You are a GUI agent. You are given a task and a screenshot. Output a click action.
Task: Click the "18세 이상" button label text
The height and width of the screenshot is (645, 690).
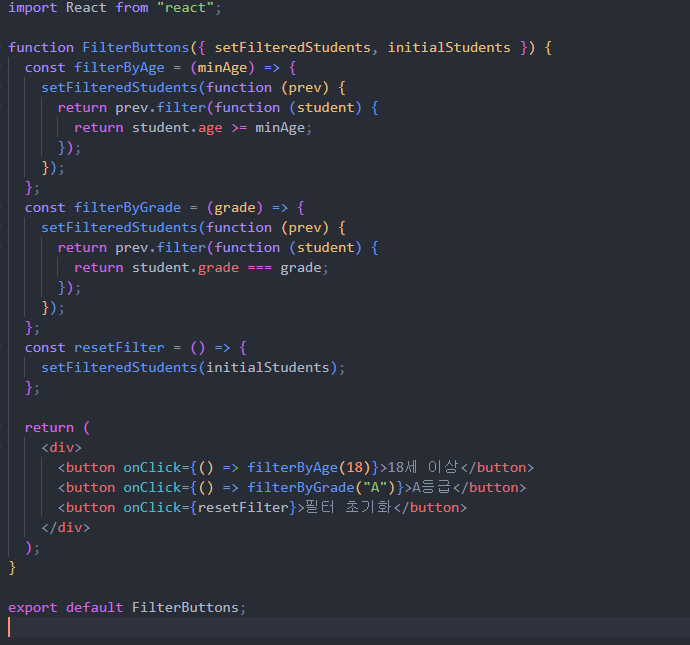click(x=423, y=467)
